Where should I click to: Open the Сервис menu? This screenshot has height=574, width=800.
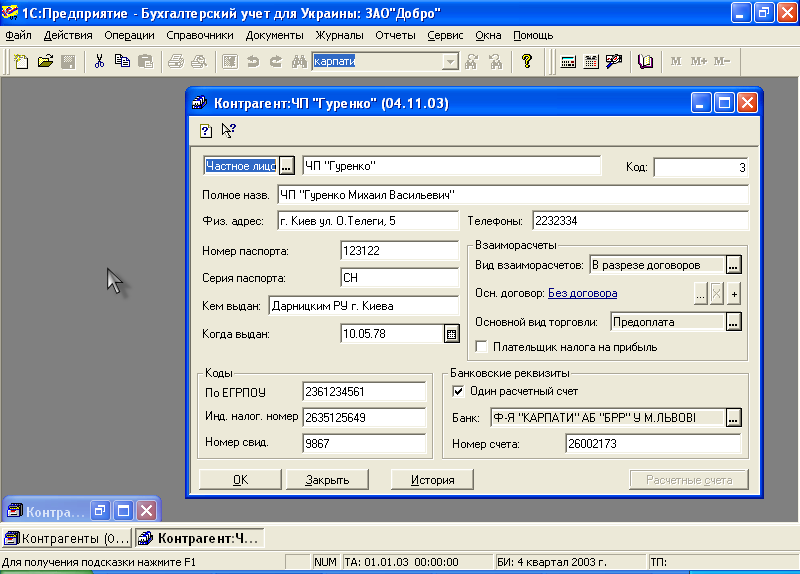[445, 35]
